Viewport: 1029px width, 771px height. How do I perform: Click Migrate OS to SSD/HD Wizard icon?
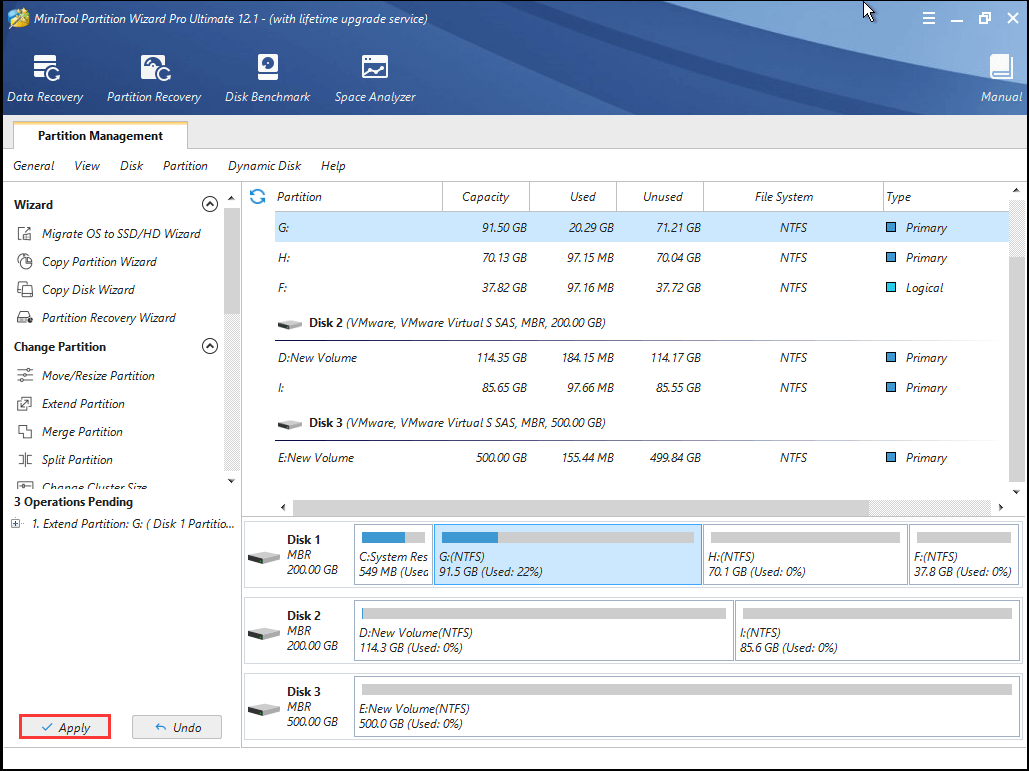tap(25, 234)
